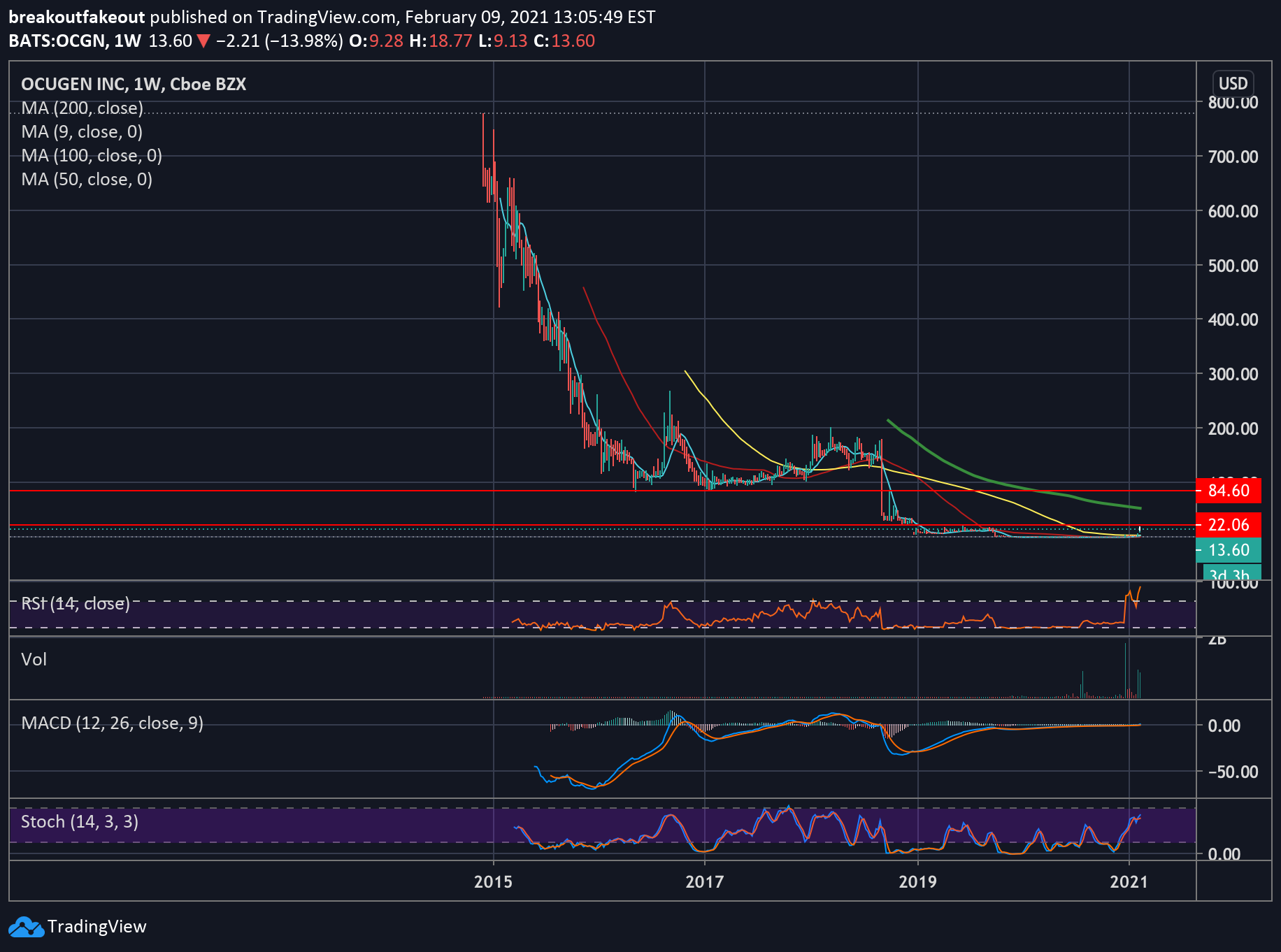Click the O:9.28 open value in header
1281x952 pixels.
(x=376, y=41)
